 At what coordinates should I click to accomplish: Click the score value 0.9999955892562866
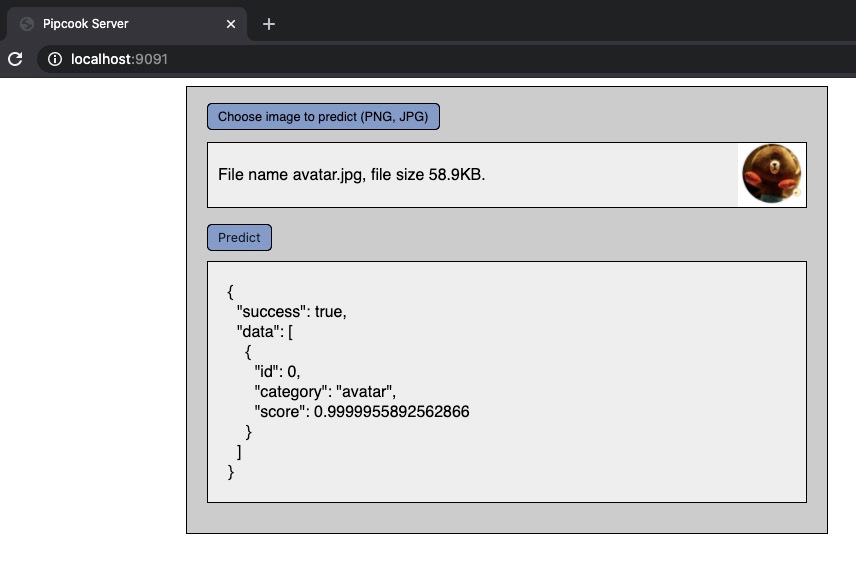click(x=391, y=412)
